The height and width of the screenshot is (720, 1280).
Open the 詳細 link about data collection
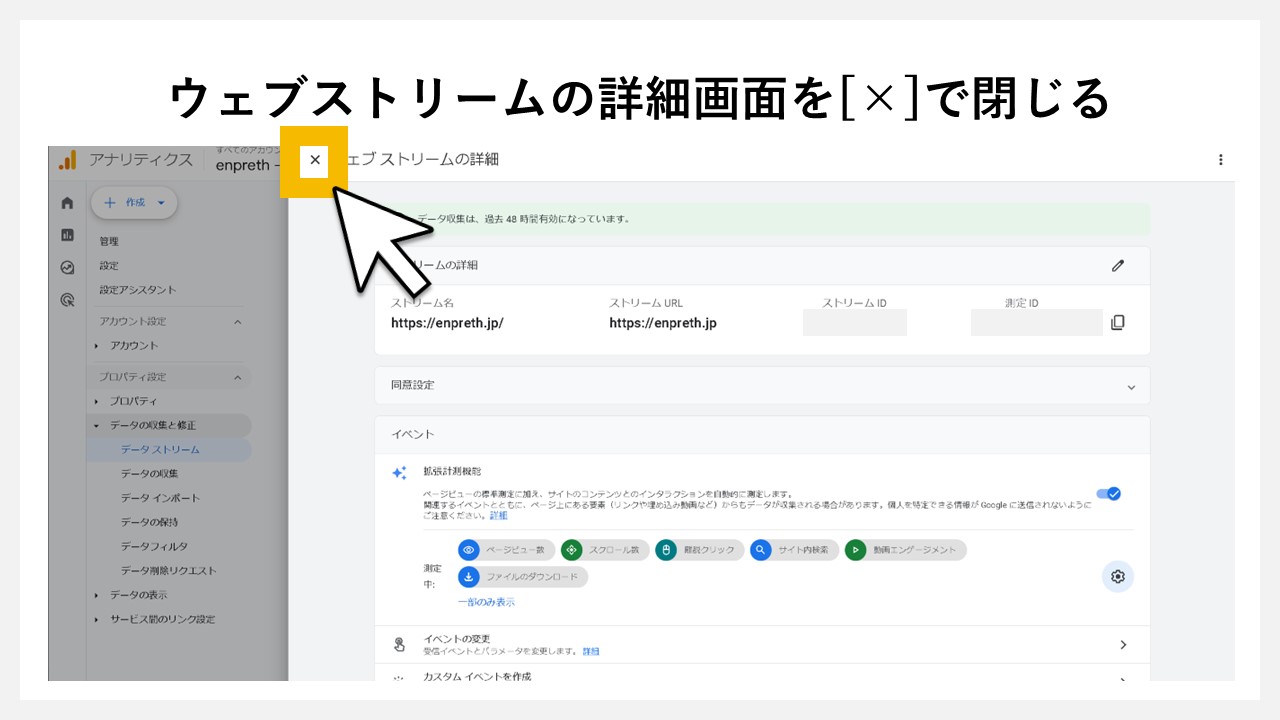point(498,515)
